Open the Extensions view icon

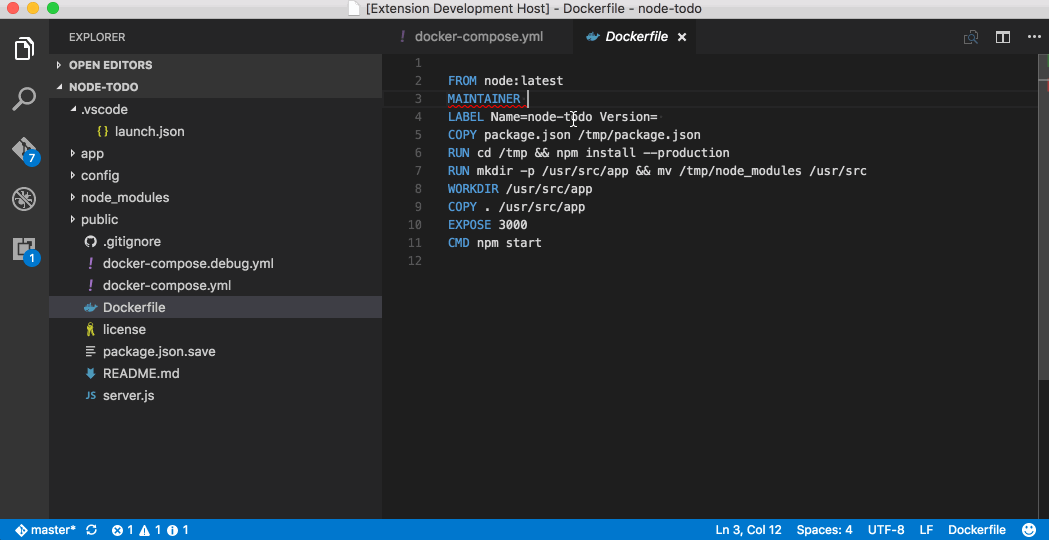point(25,250)
